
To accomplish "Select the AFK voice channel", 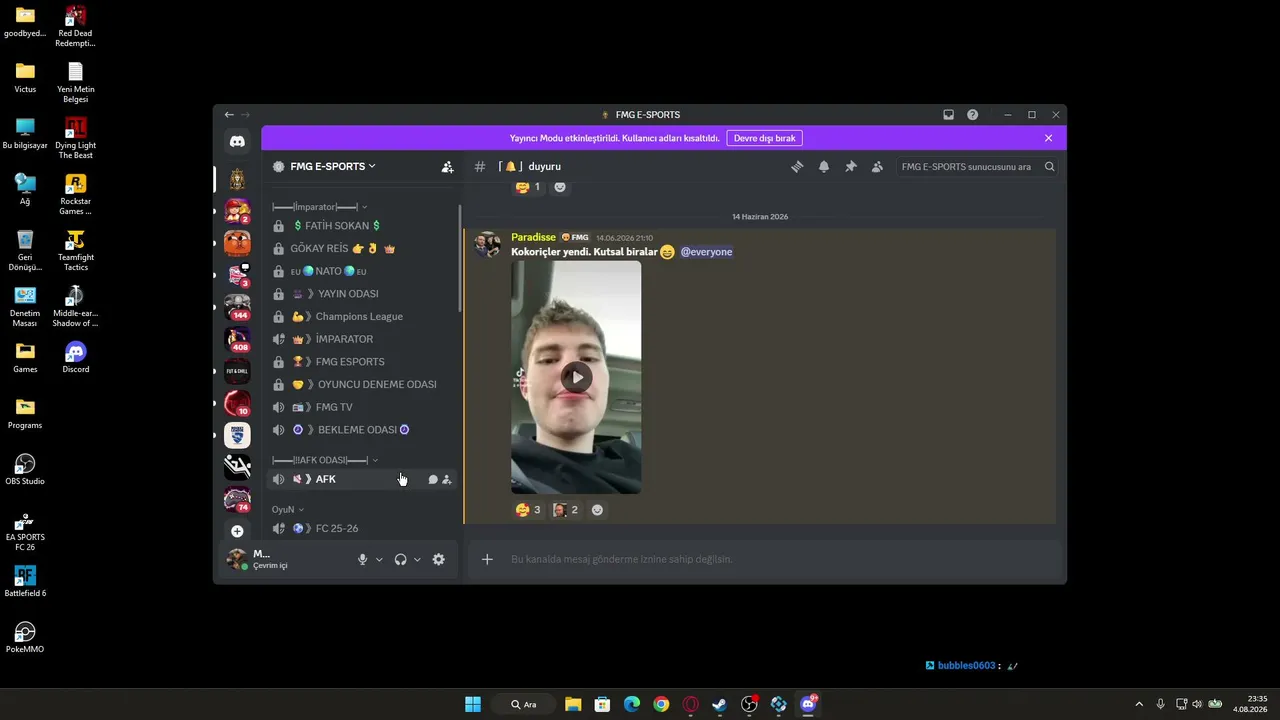I will click(x=363, y=480).
